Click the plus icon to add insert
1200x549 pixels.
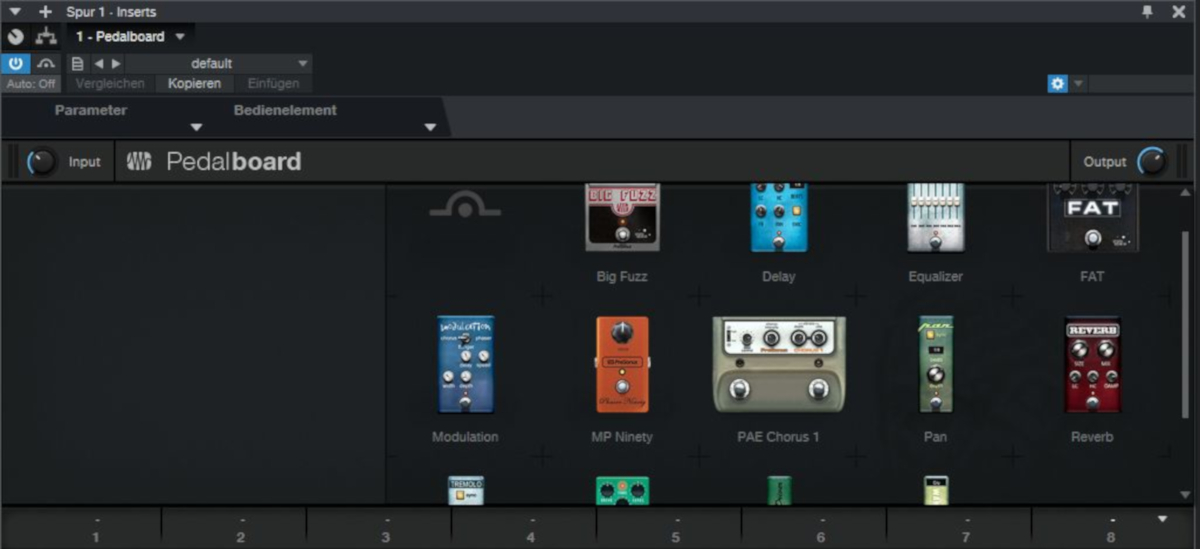coord(44,11)
